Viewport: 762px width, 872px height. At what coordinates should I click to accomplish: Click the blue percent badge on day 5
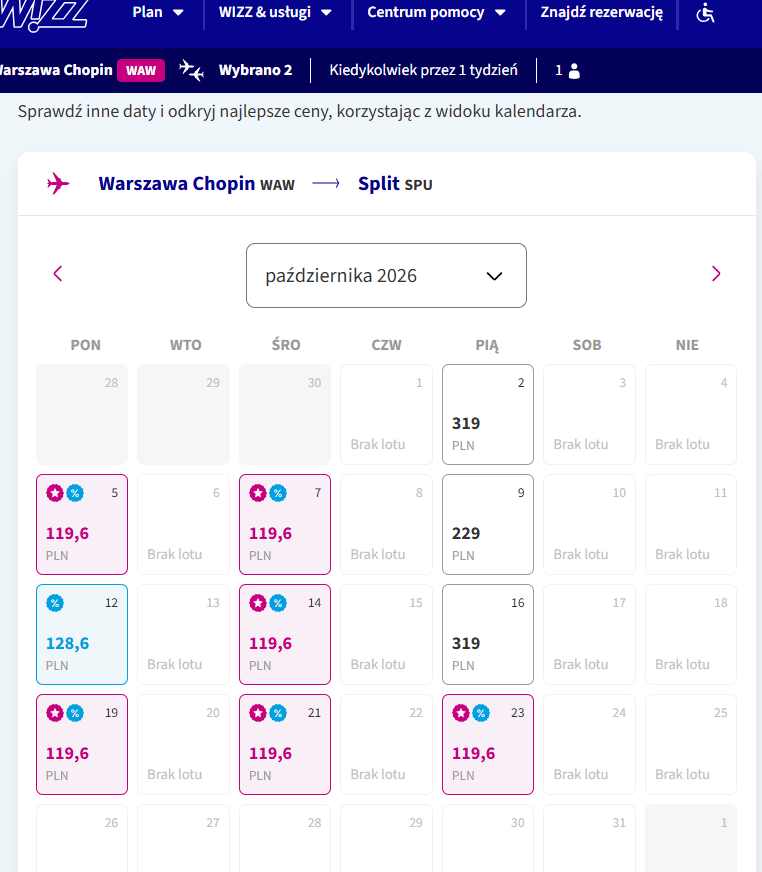point(75,493)
